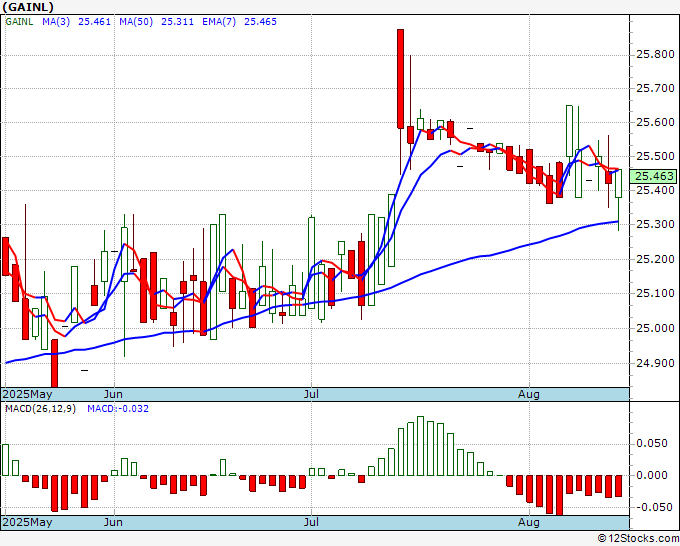Click Aug on the MACD time axis
680x546 pixels.
pos(529,522)
